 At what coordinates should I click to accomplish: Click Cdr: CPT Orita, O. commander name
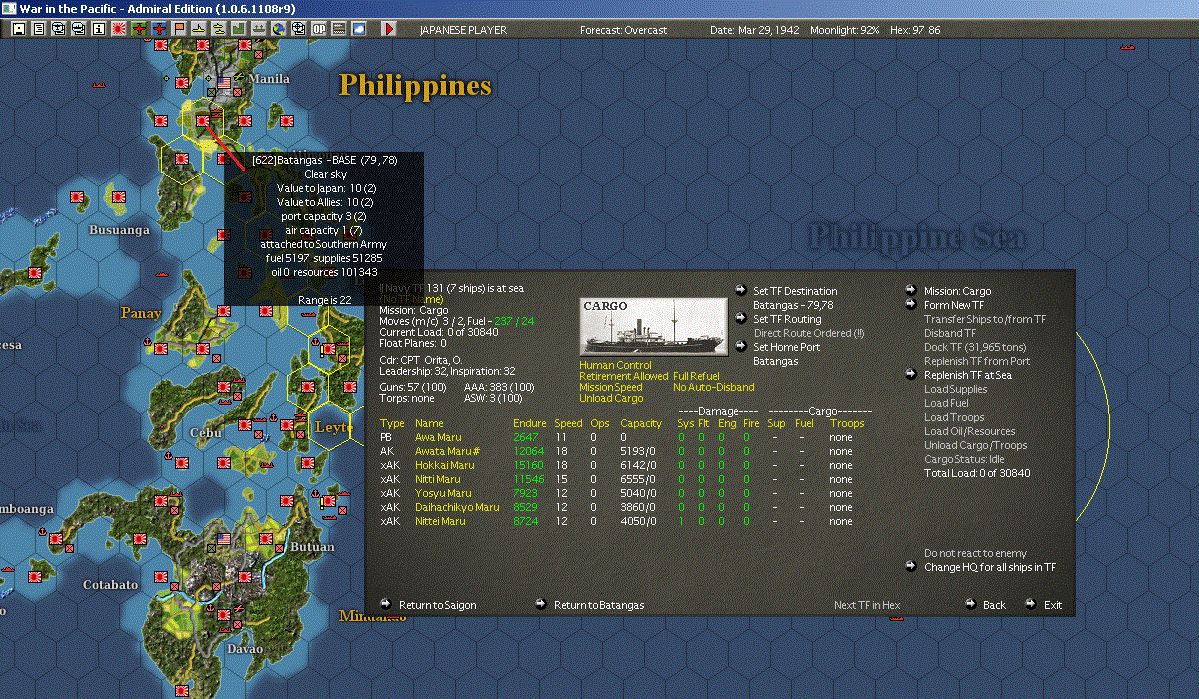click(x=421, y=360)
